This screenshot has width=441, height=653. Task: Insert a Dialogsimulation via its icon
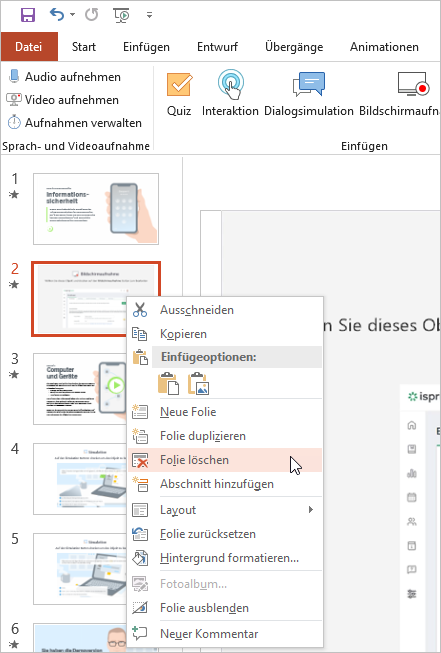pyautogui.click(x=309, y=84)
